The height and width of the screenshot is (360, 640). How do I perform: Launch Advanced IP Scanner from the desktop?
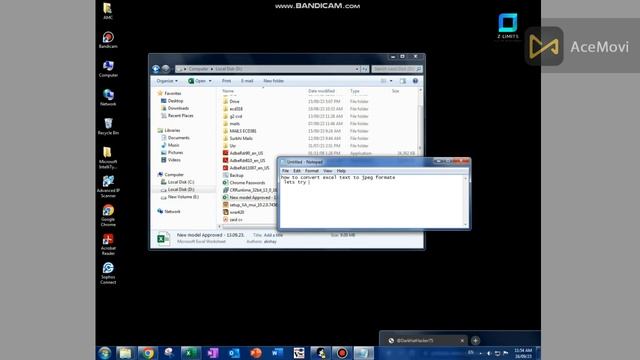108,187
